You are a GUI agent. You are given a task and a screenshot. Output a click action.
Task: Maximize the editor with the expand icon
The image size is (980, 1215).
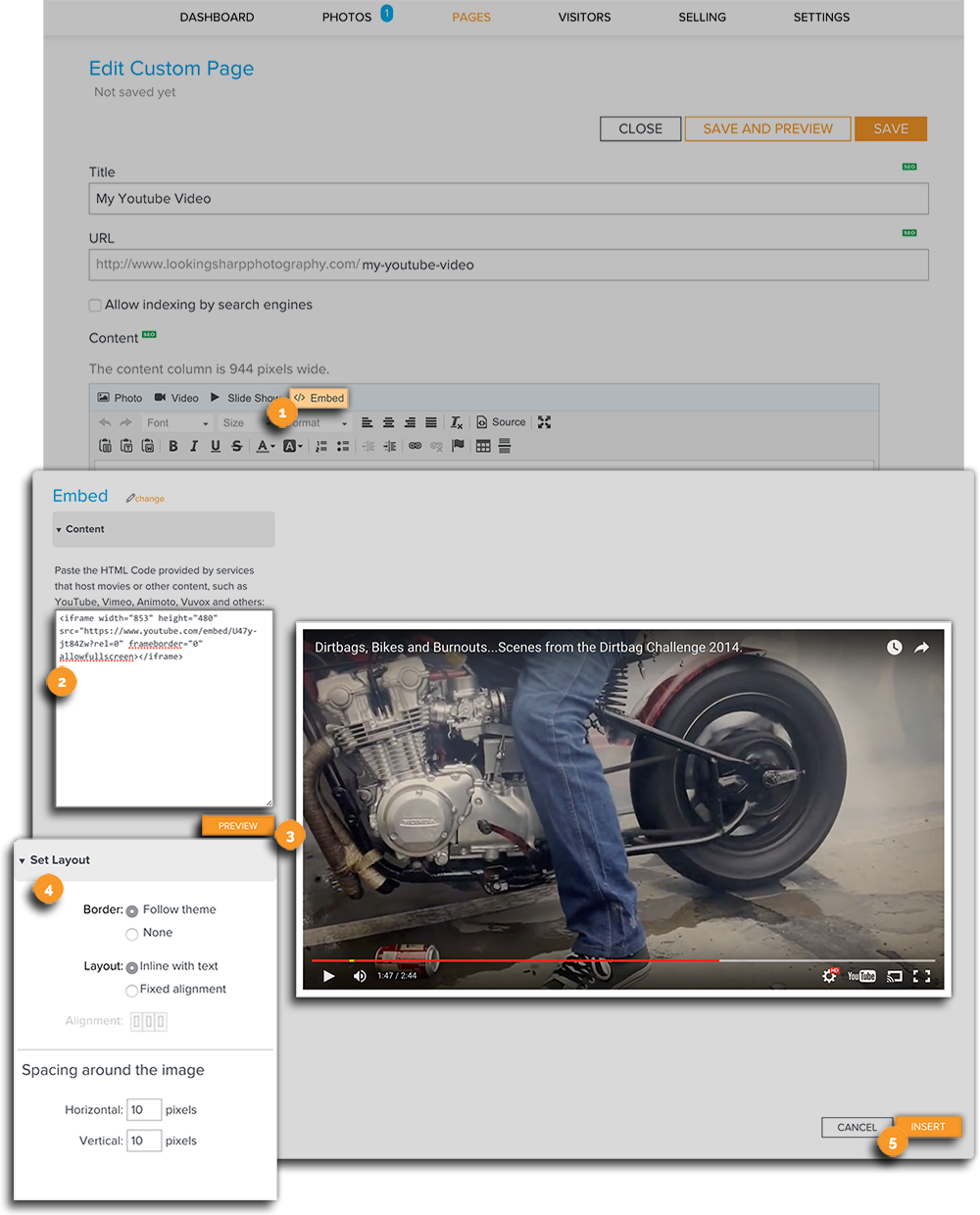pyautogui.click(x=545, y=422)
